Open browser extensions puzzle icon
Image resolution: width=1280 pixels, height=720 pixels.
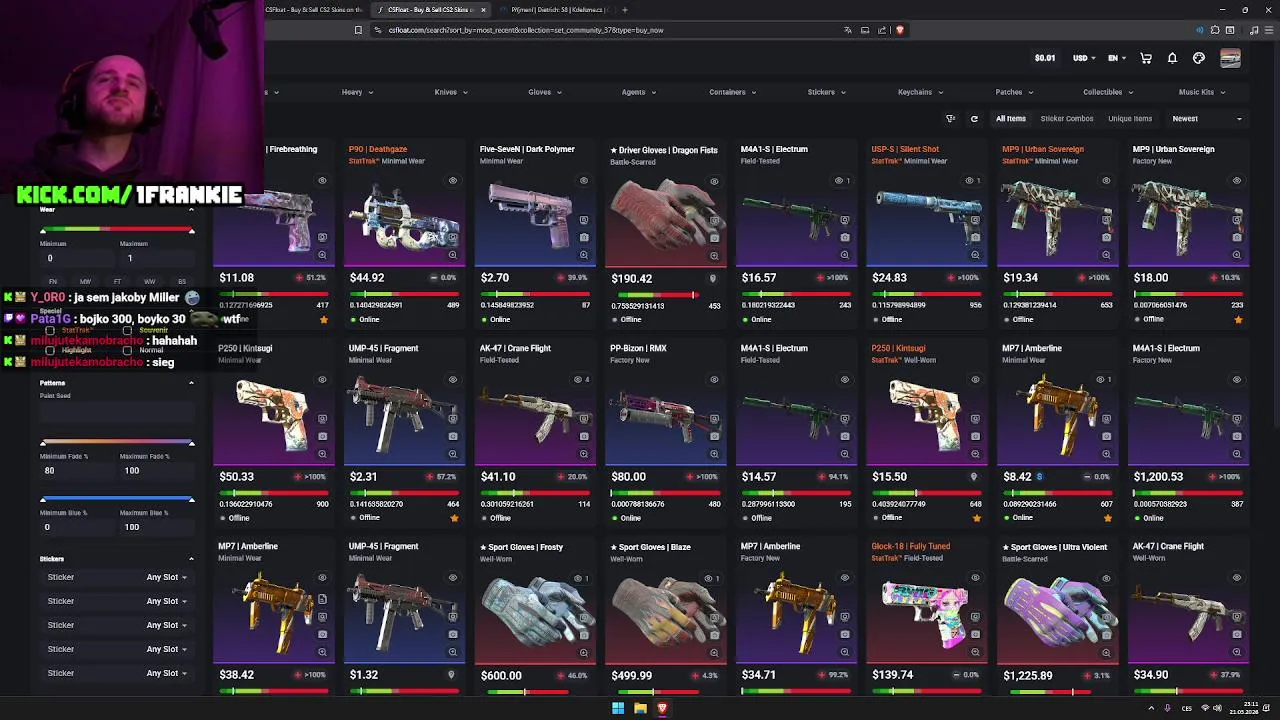(x=1215, y=30)
